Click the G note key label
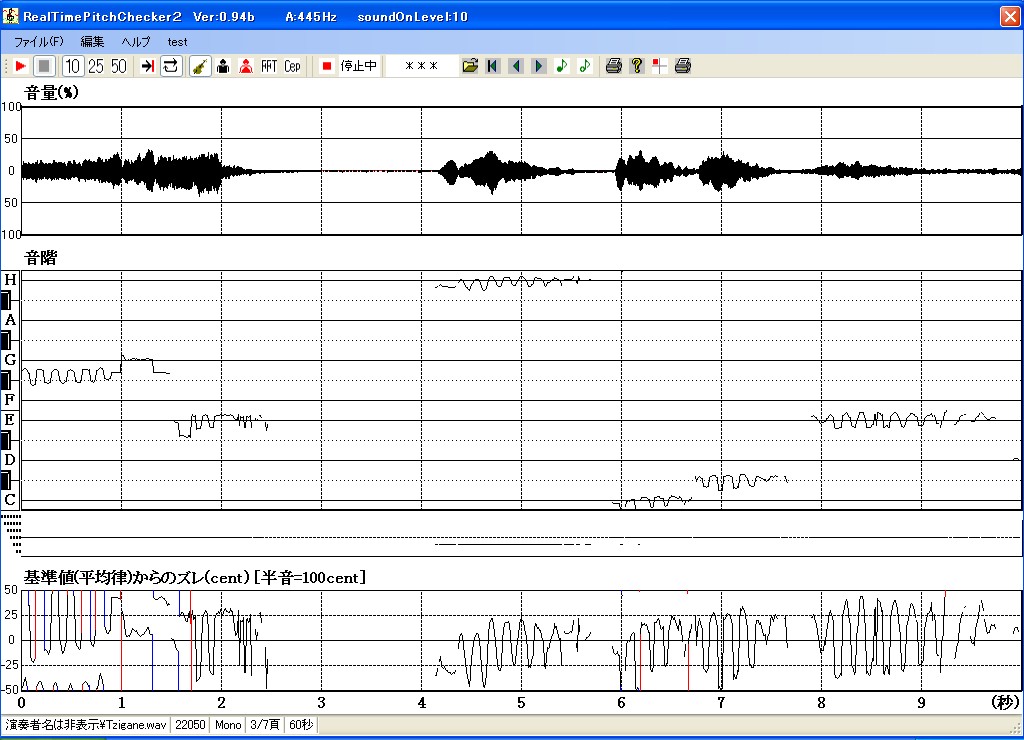Image resolution: width=1024 pixels, height=740 pixels. point(10,360)
